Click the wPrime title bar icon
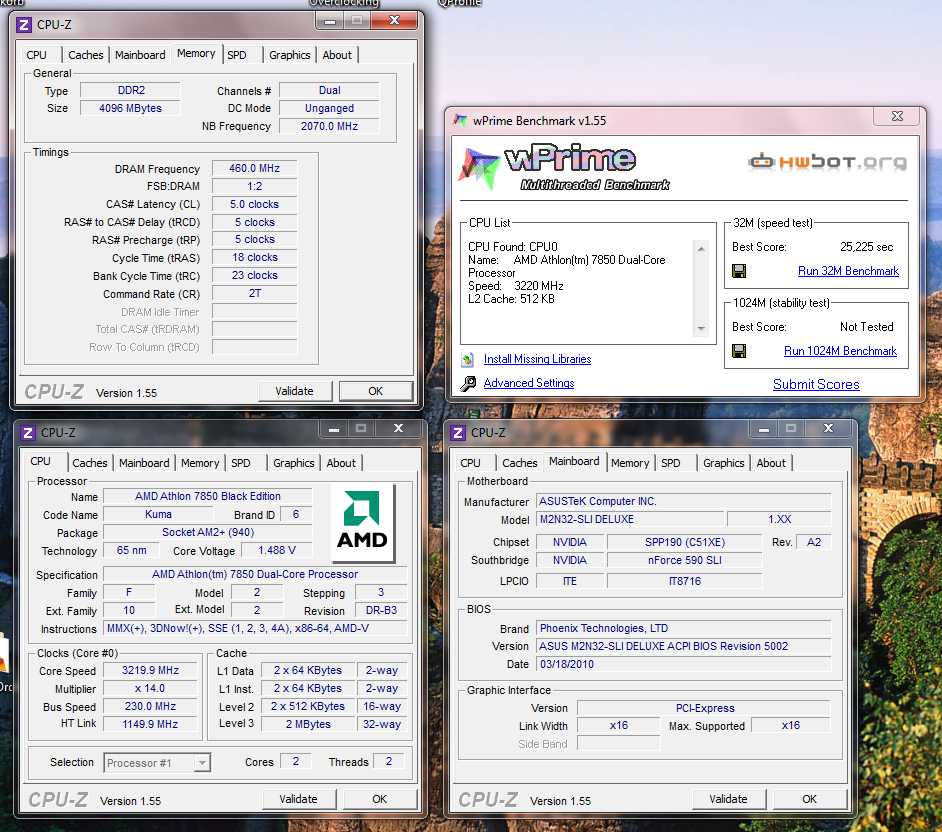The image size is (942, 832). pyautogui.click(x=460, y=120)
